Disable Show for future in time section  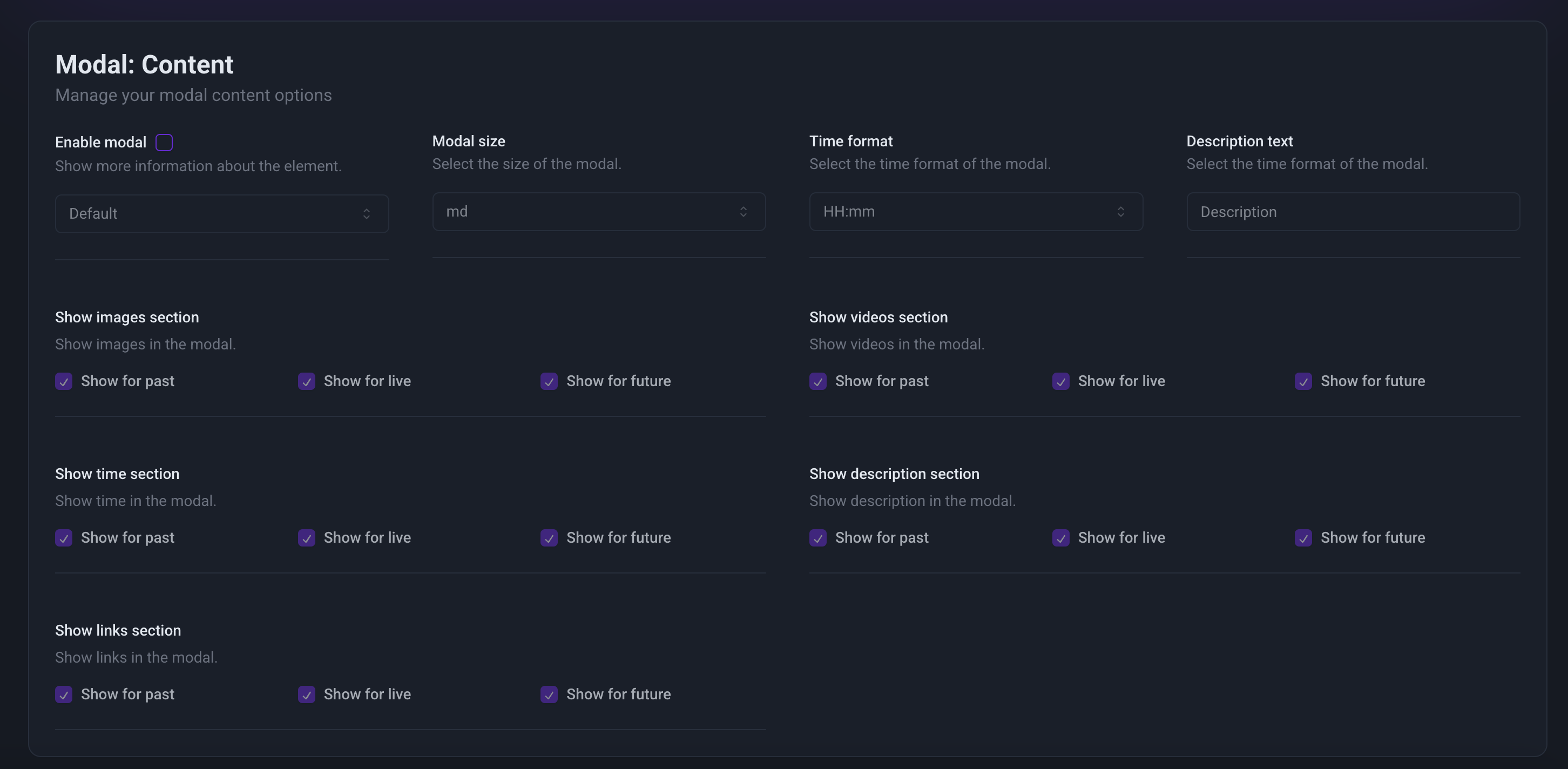click(549, 538)
